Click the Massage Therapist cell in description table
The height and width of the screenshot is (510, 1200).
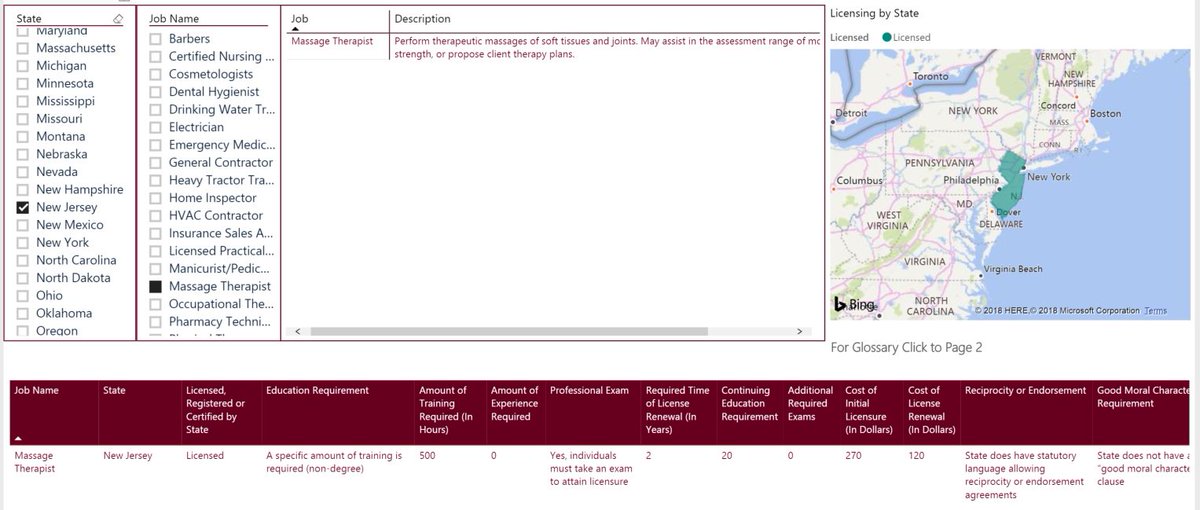click(332, 42)
